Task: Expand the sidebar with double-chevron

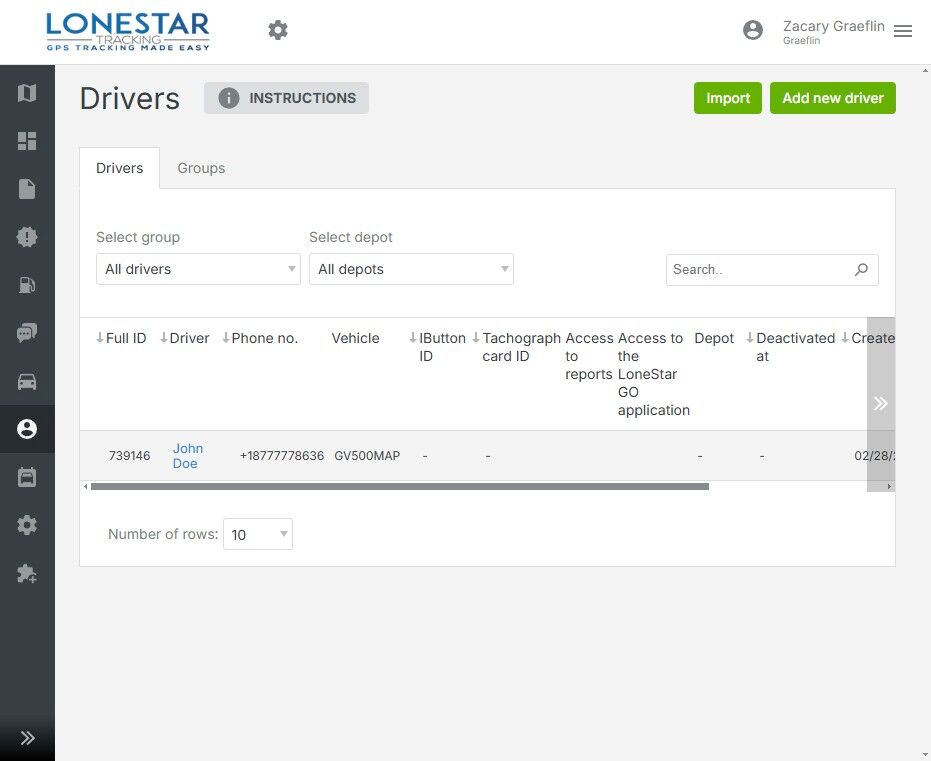Action: pyautogui.click(x=27, y=738)
